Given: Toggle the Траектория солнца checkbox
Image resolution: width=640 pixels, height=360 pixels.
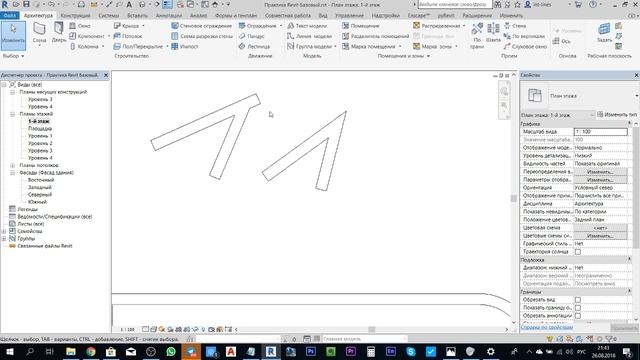Looking at the screenshot, I should [x=578, y=252].
